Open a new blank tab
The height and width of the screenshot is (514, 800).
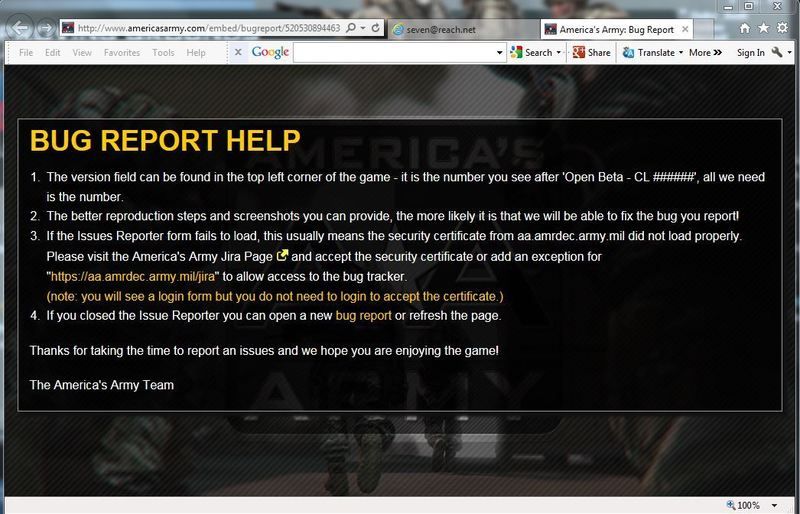pyautogui.click(x=704, y=30)
